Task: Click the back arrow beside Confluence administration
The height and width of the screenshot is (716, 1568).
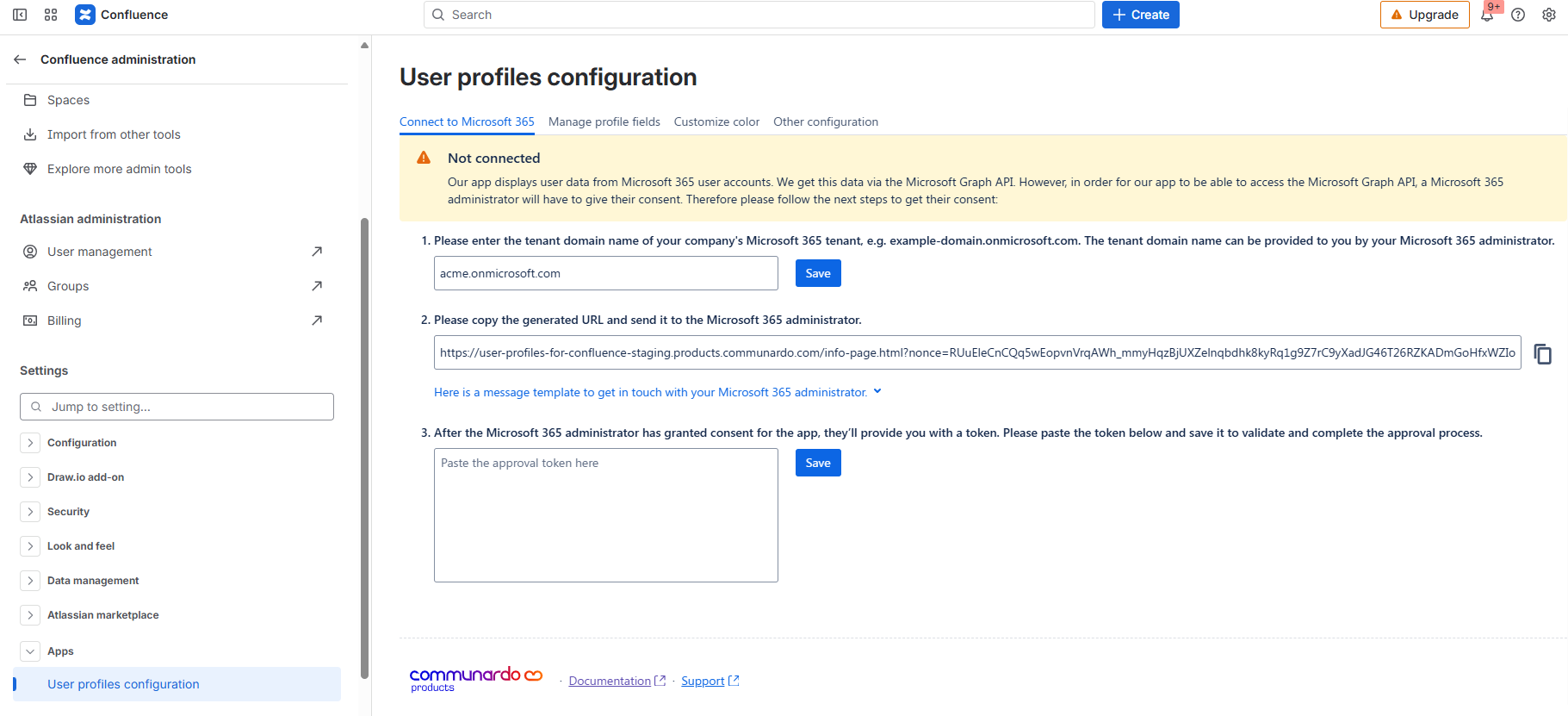Action: (x=20, y=59)
